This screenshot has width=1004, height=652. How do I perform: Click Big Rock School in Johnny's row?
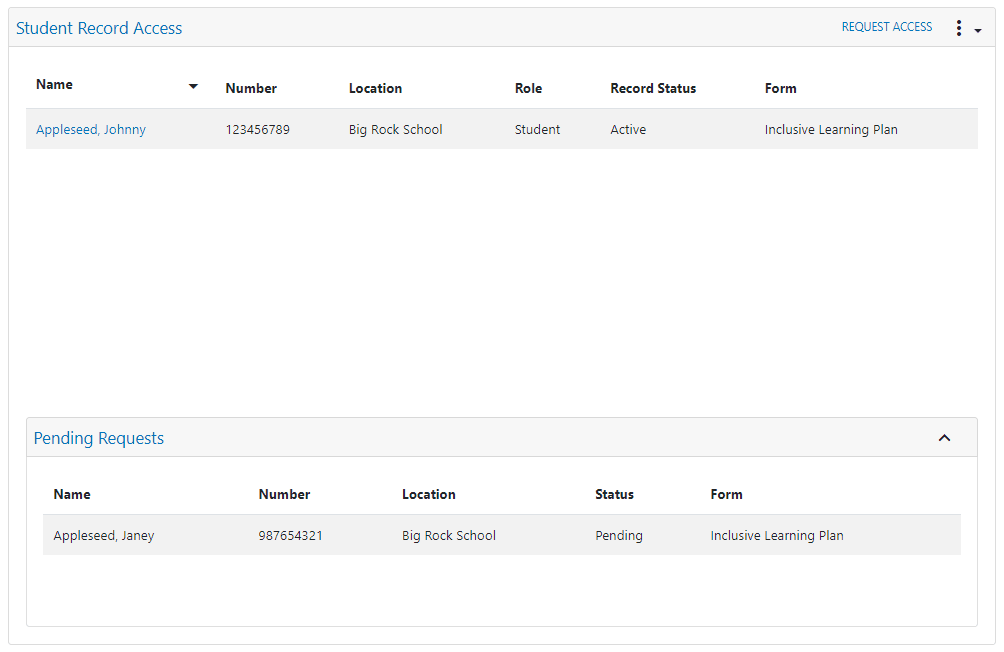coord(396,129)
